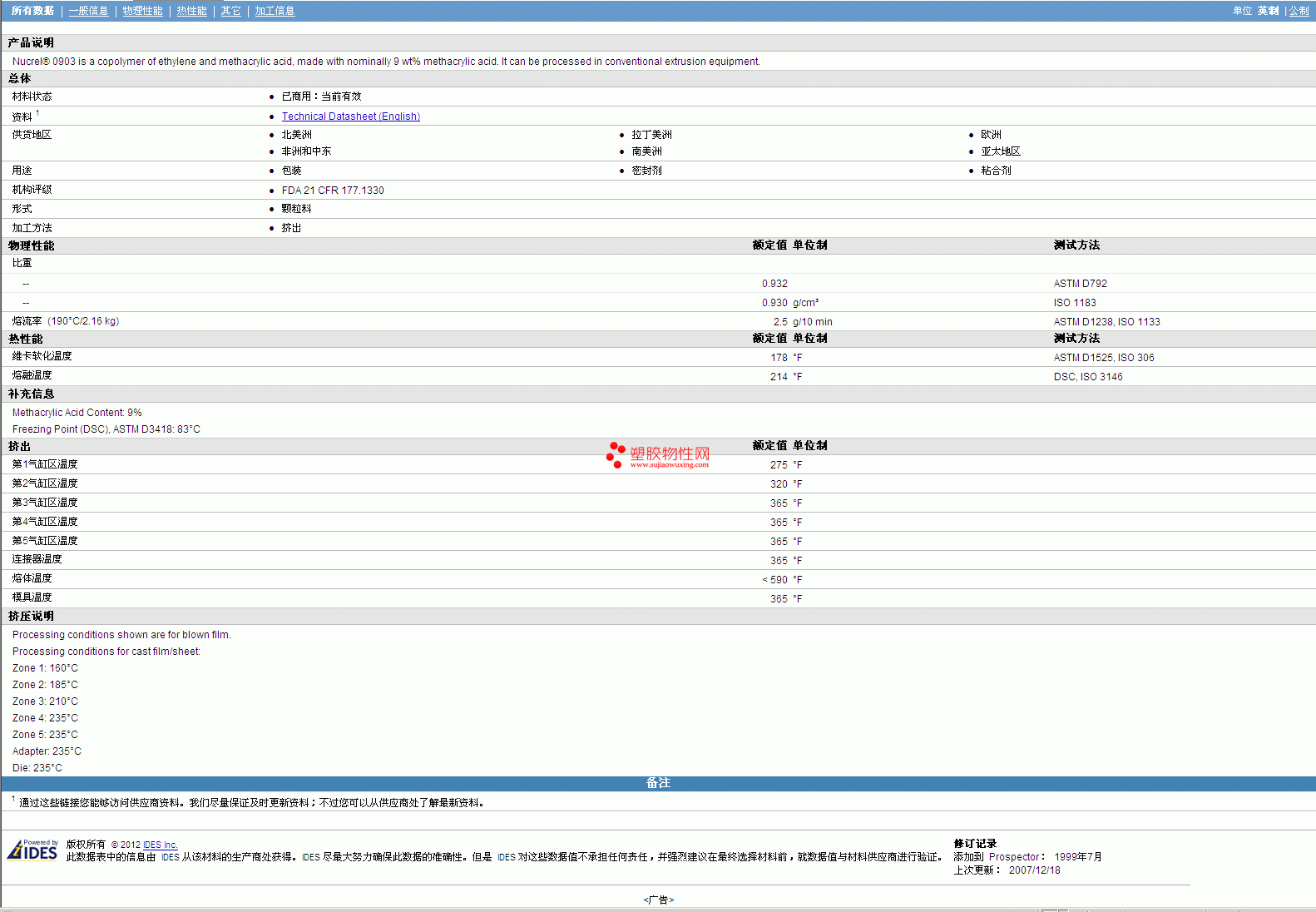Screen dimensions: 1316x912
Task: Click the <广告> placeholder text
Action: coord(658,900)
